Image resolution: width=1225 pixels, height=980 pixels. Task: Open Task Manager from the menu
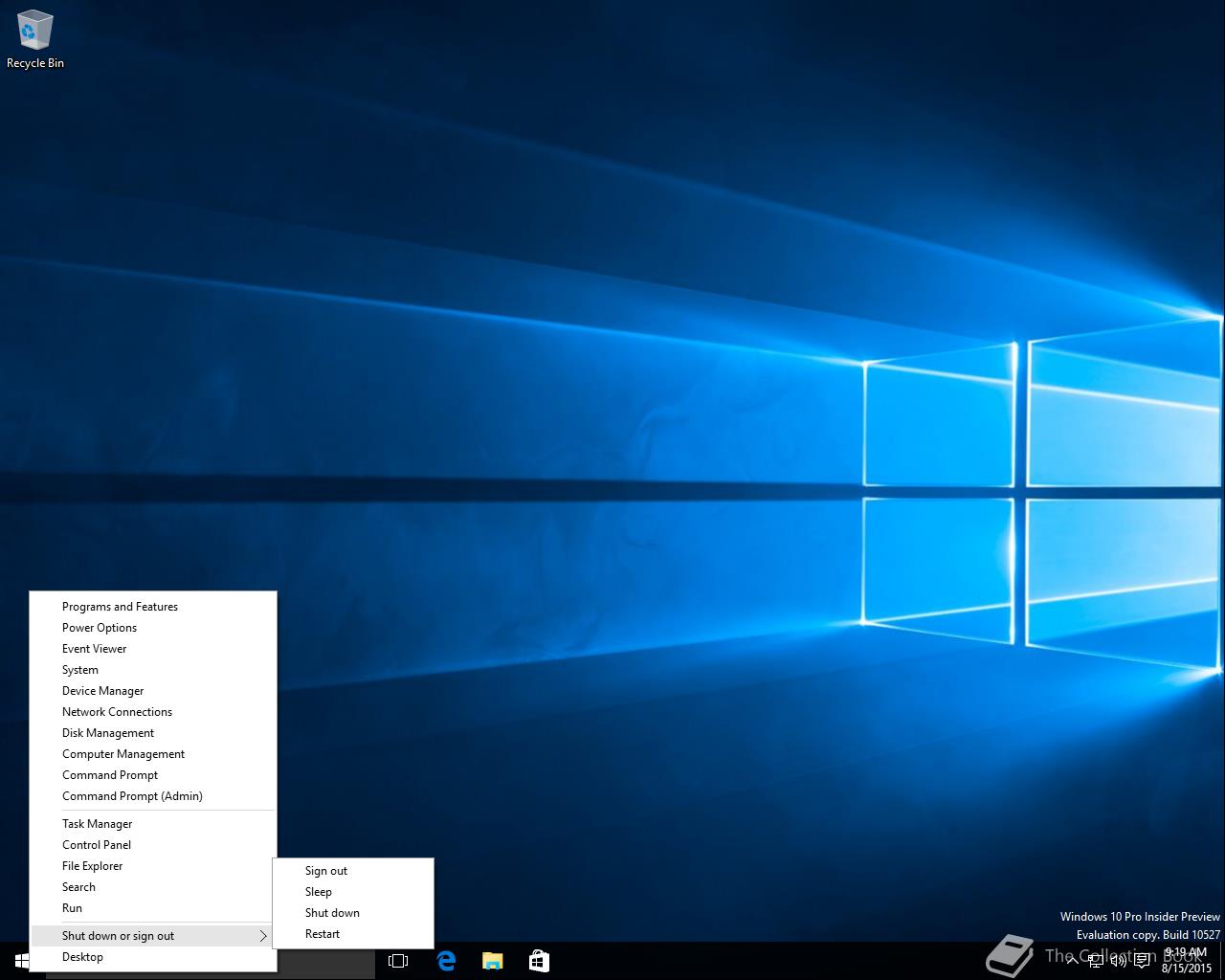point(153,824)
